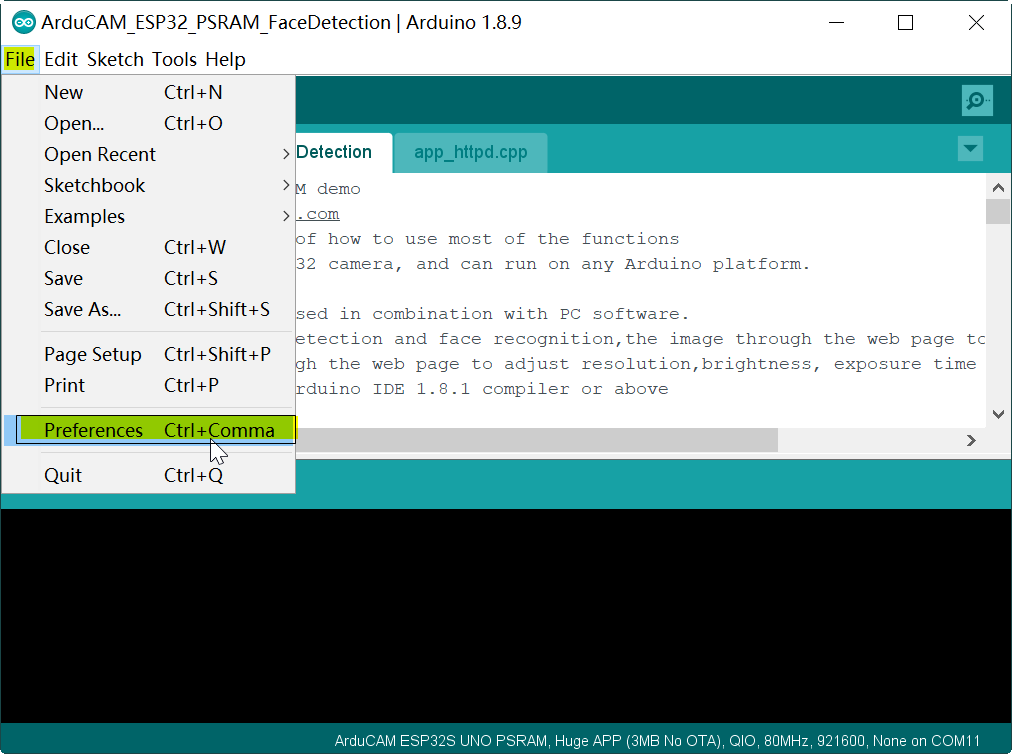
Task: Choose Print from the File menu
Action: coord(148,385)
